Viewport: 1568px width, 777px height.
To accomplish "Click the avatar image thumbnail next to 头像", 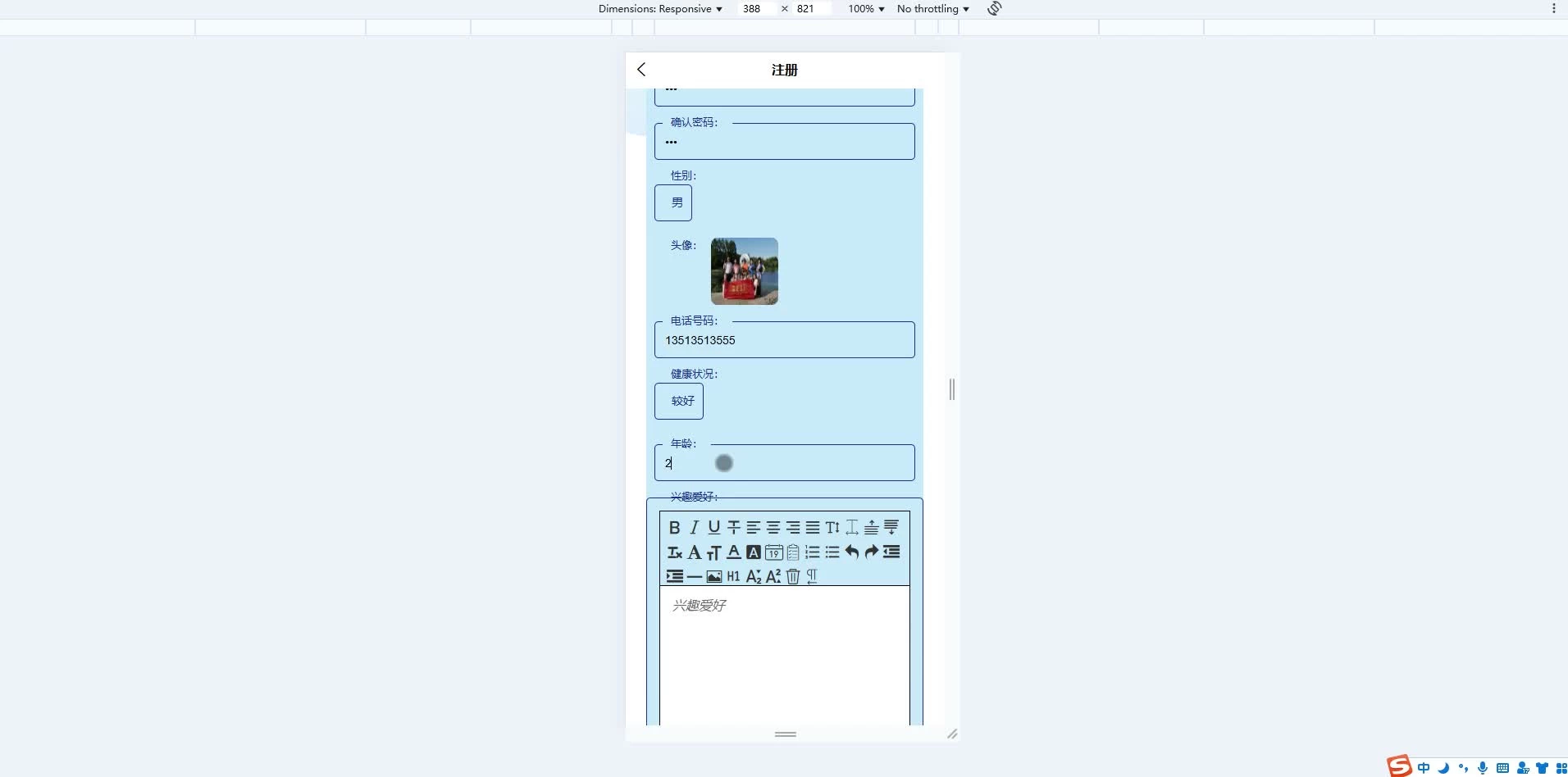I will click(x=744, y=270).
